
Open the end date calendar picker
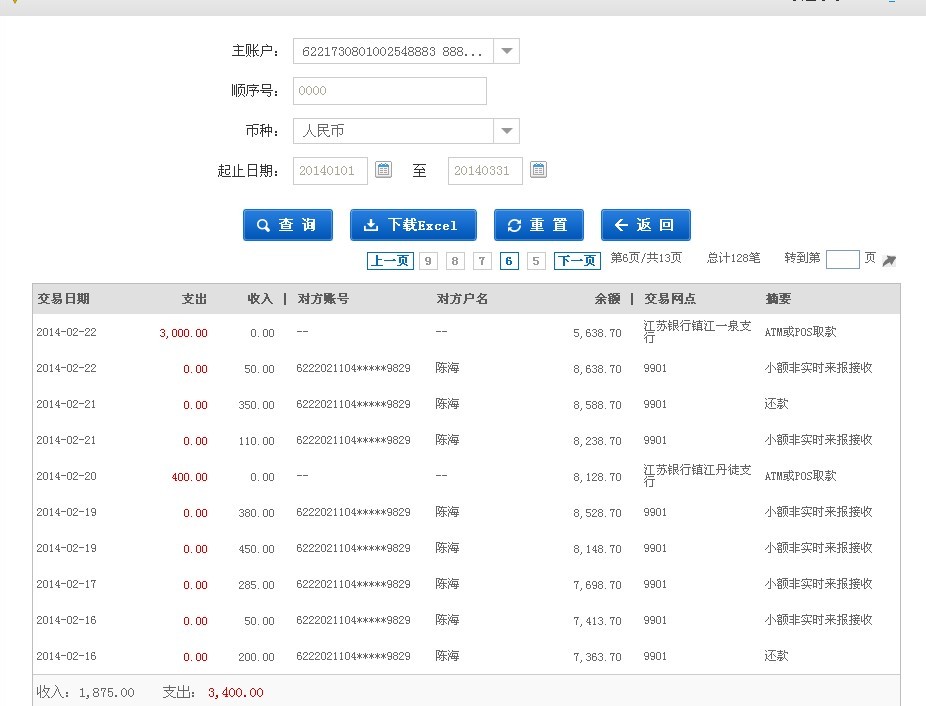[x=538, y=170]
